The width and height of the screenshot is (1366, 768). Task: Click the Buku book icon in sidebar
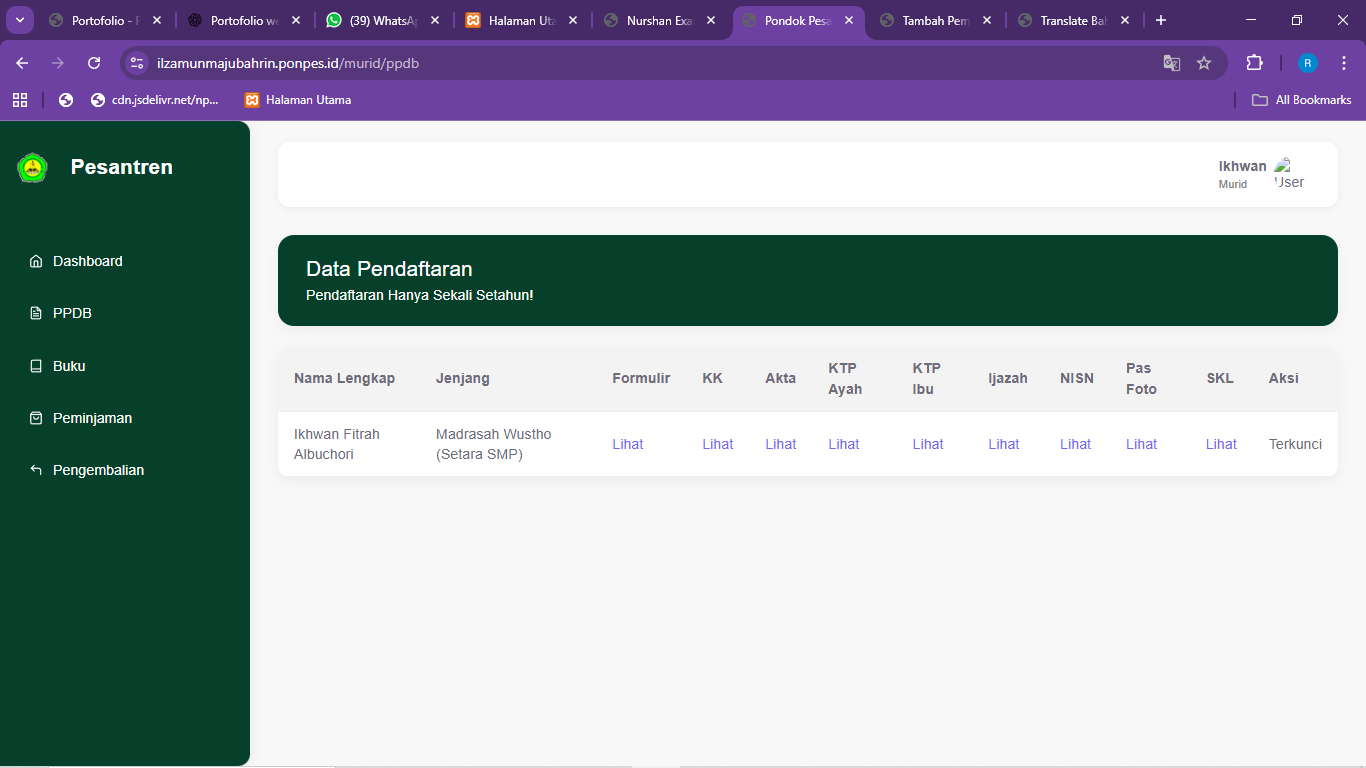(x=36, y=366)
